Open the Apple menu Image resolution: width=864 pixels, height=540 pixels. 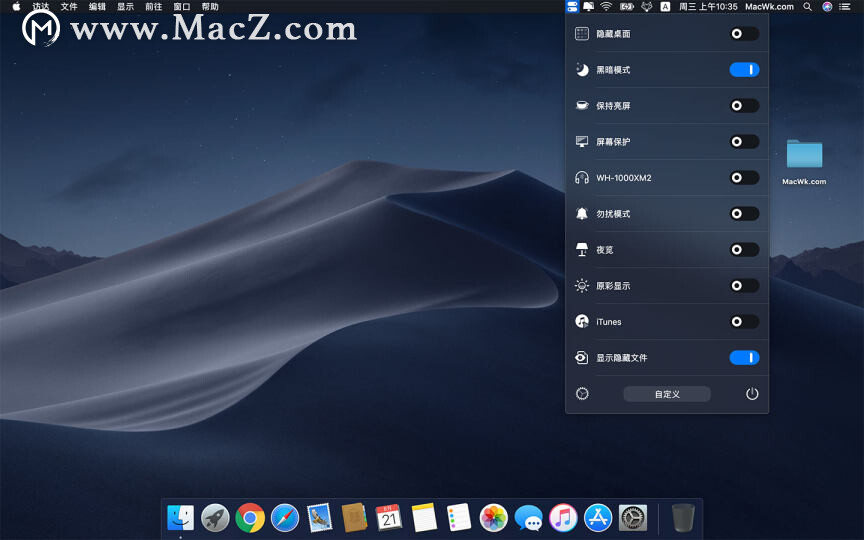pos(16,7)
